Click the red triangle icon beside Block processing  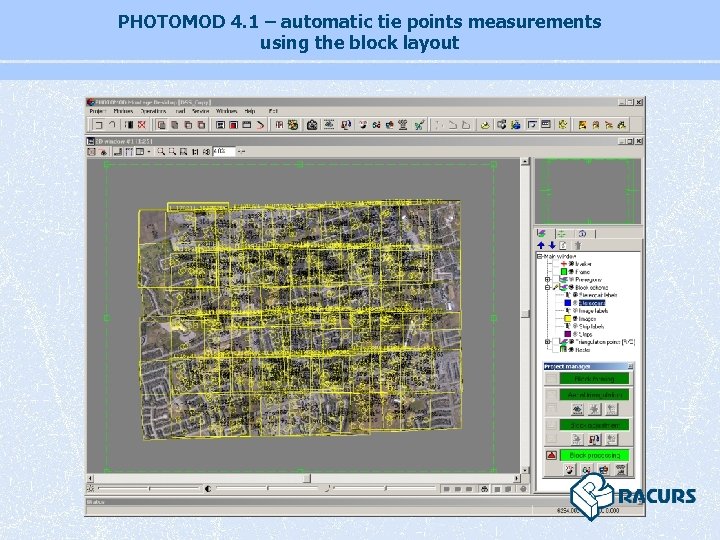coord(551,455)
